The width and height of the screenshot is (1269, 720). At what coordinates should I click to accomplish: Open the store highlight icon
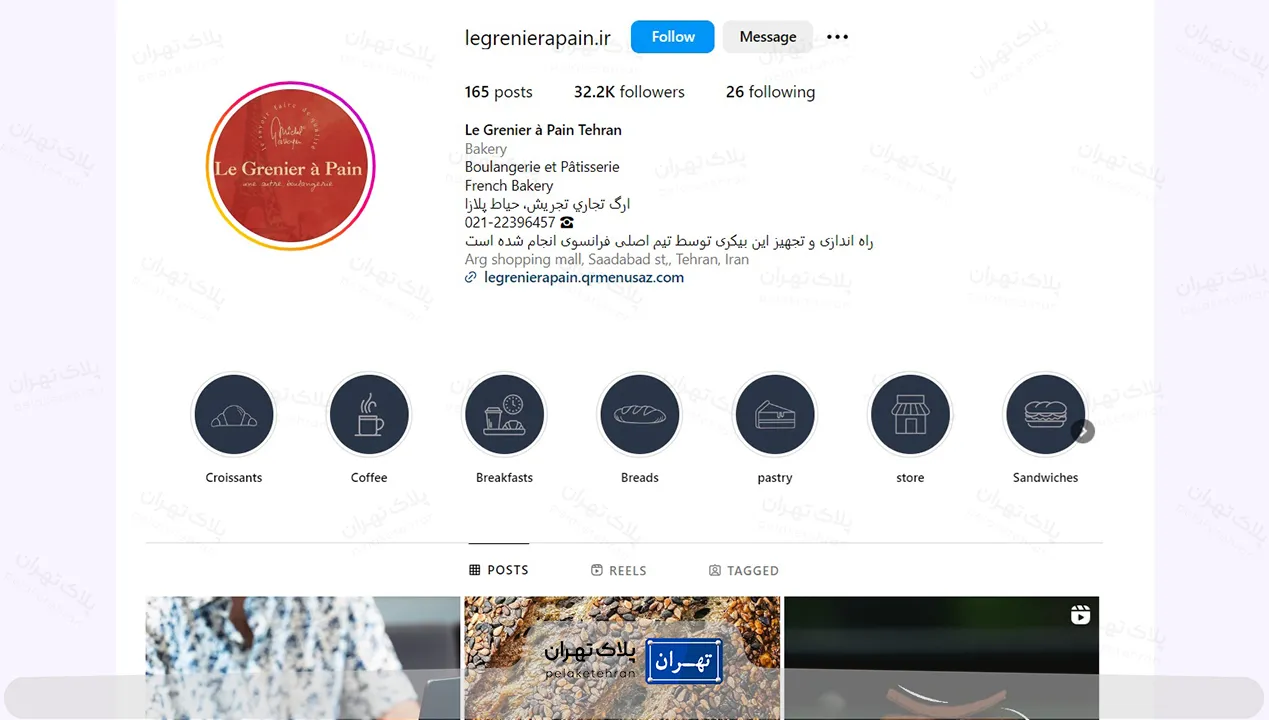pos(910,415)
